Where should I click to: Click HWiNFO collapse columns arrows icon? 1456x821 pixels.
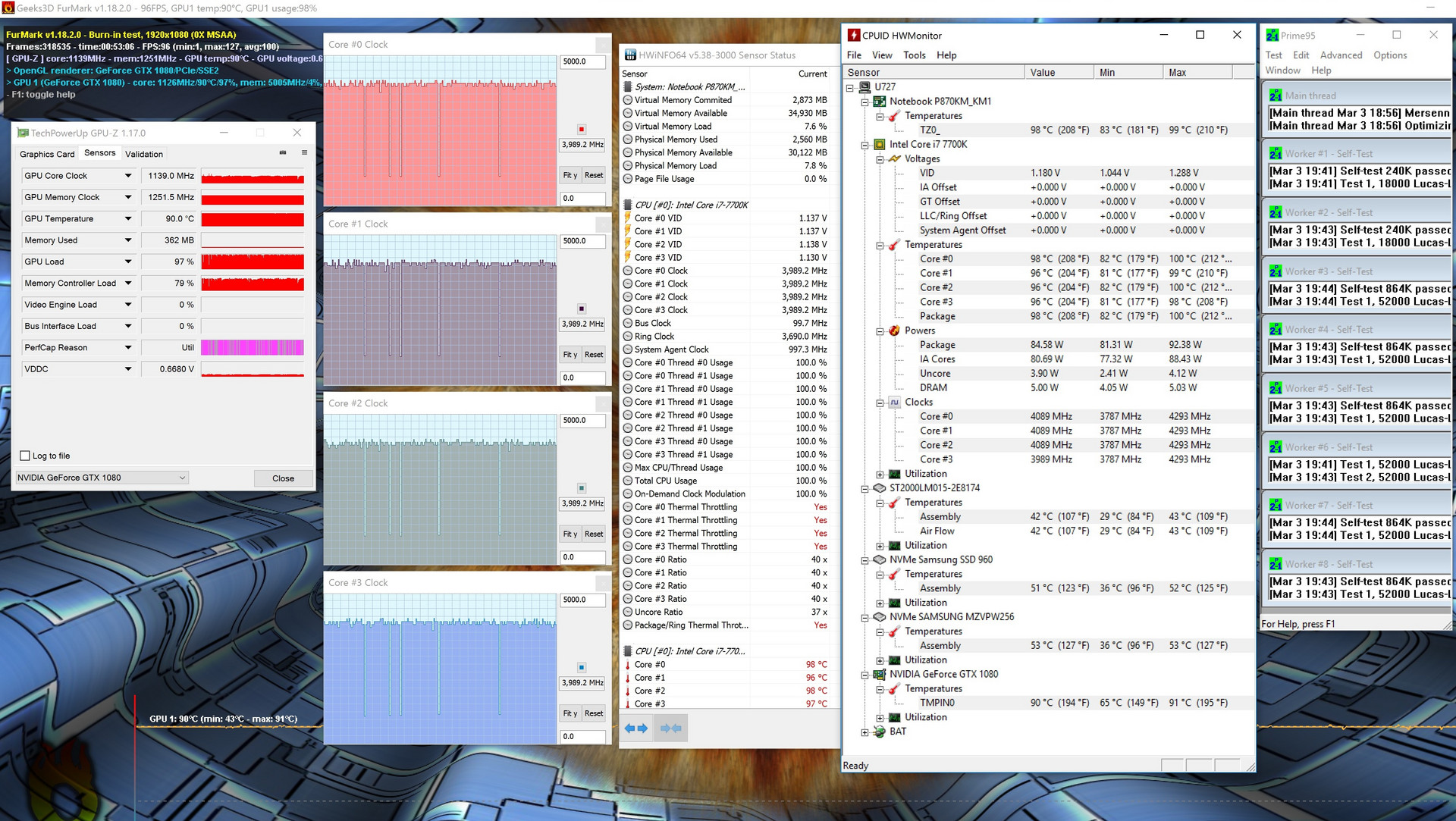click(671, 729)
